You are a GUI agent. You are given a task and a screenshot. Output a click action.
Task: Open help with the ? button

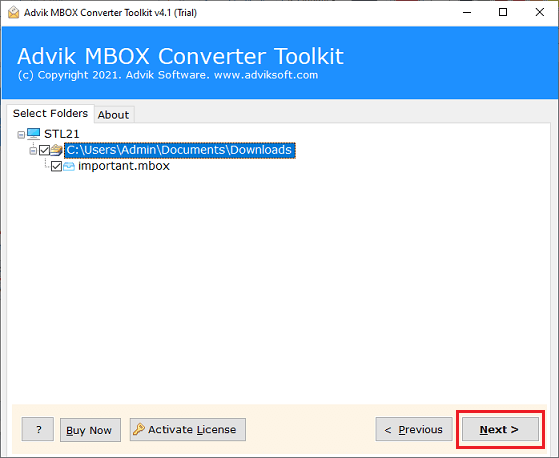pos(38,429)
